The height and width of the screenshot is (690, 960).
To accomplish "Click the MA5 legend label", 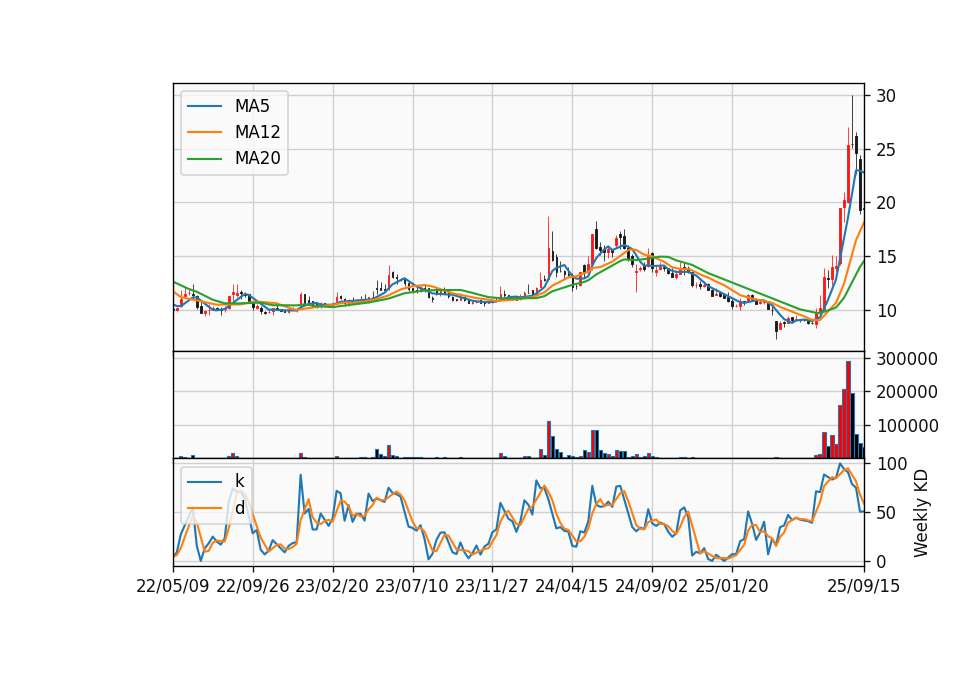I will click(252, 106).
